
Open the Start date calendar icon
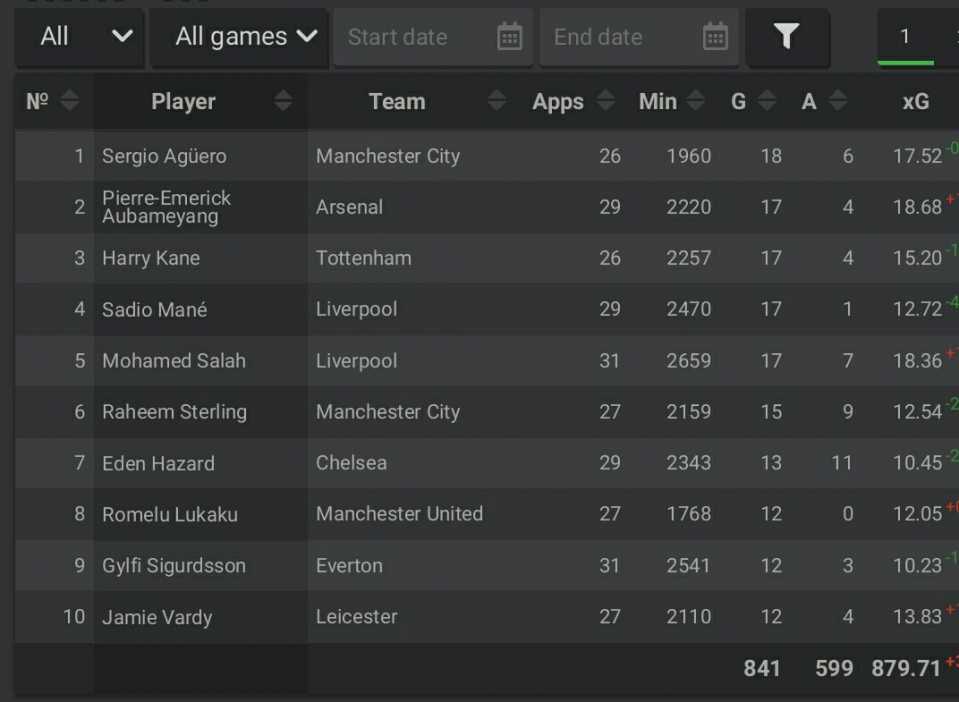509,37
